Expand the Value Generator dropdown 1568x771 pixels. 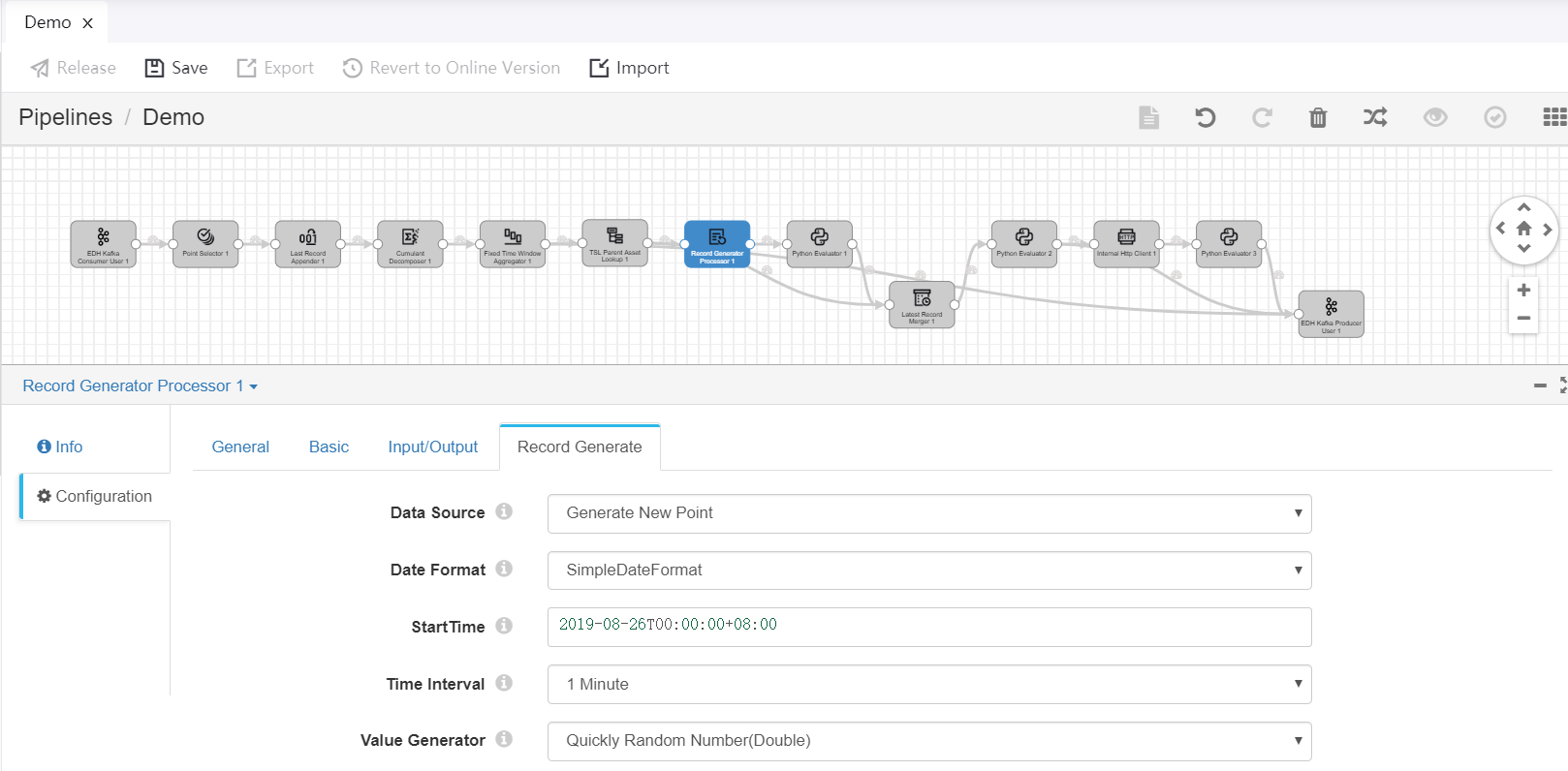(928, 741)
